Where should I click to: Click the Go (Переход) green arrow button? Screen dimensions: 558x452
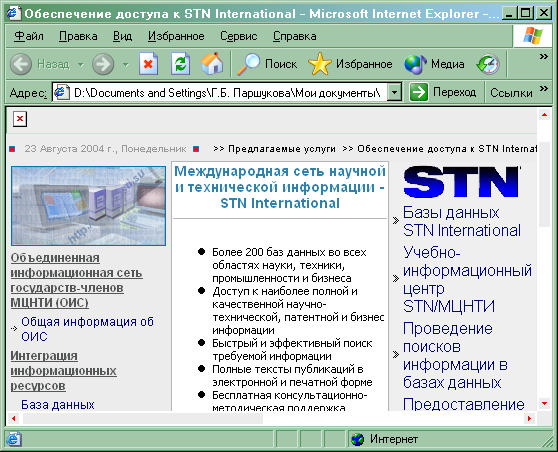tap(418, 92)
